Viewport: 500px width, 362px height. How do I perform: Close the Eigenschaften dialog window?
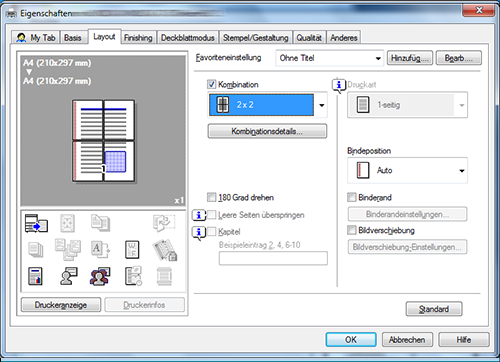[x=478, y=10]
